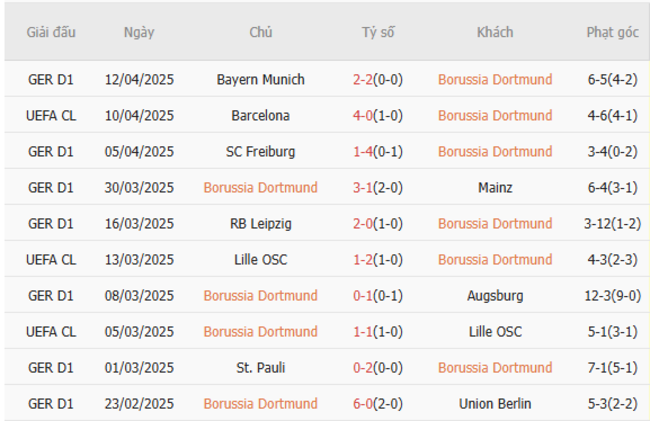Screen dimensions: 650x421
Task: Open the 6-0(2-0) match score
Action: point(378,404)
